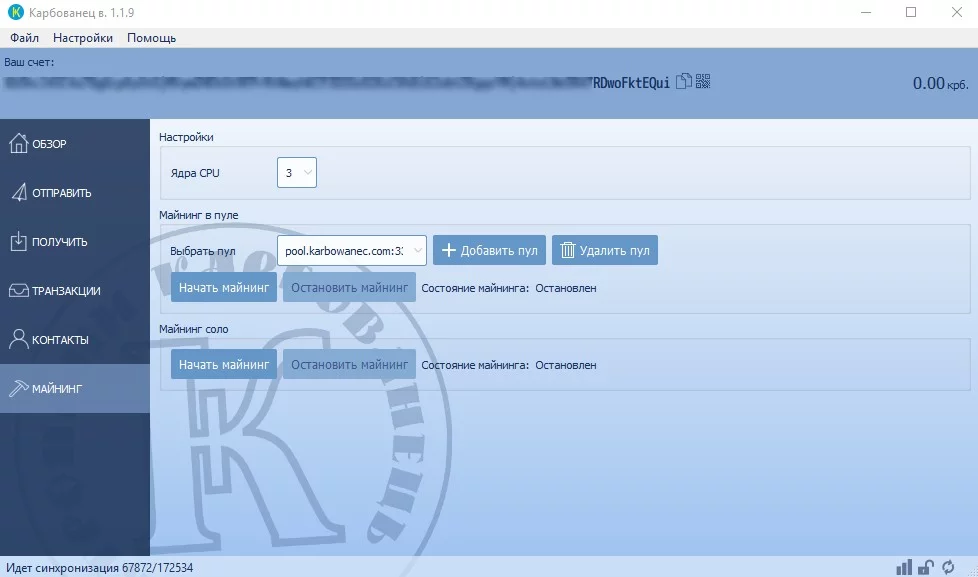The height and width of the screenshot is (577, 978).
Task: Click the Ваш счет: label
Action: tap(29, 62)
